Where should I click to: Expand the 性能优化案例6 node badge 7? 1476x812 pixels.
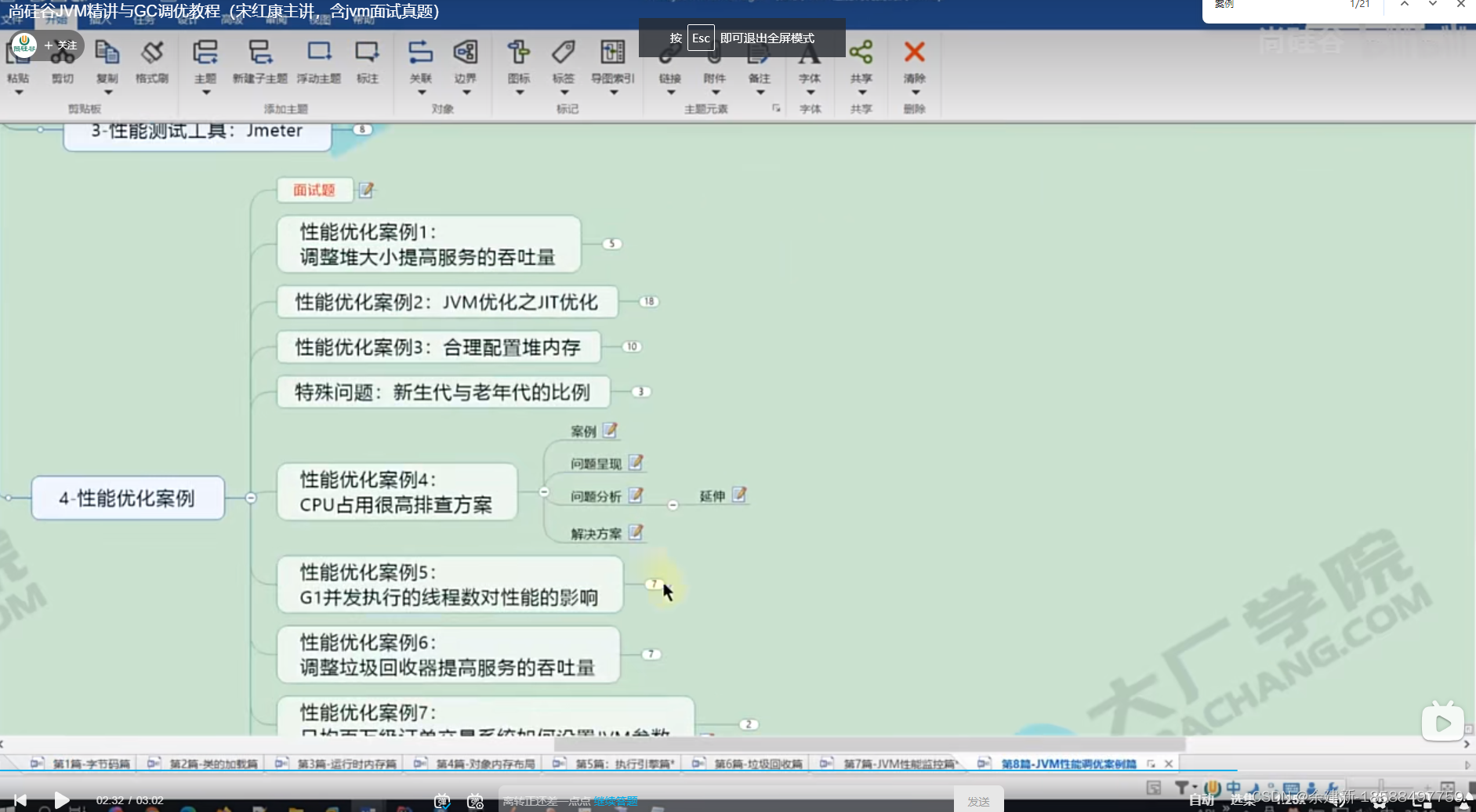click(x=651, y=654)
